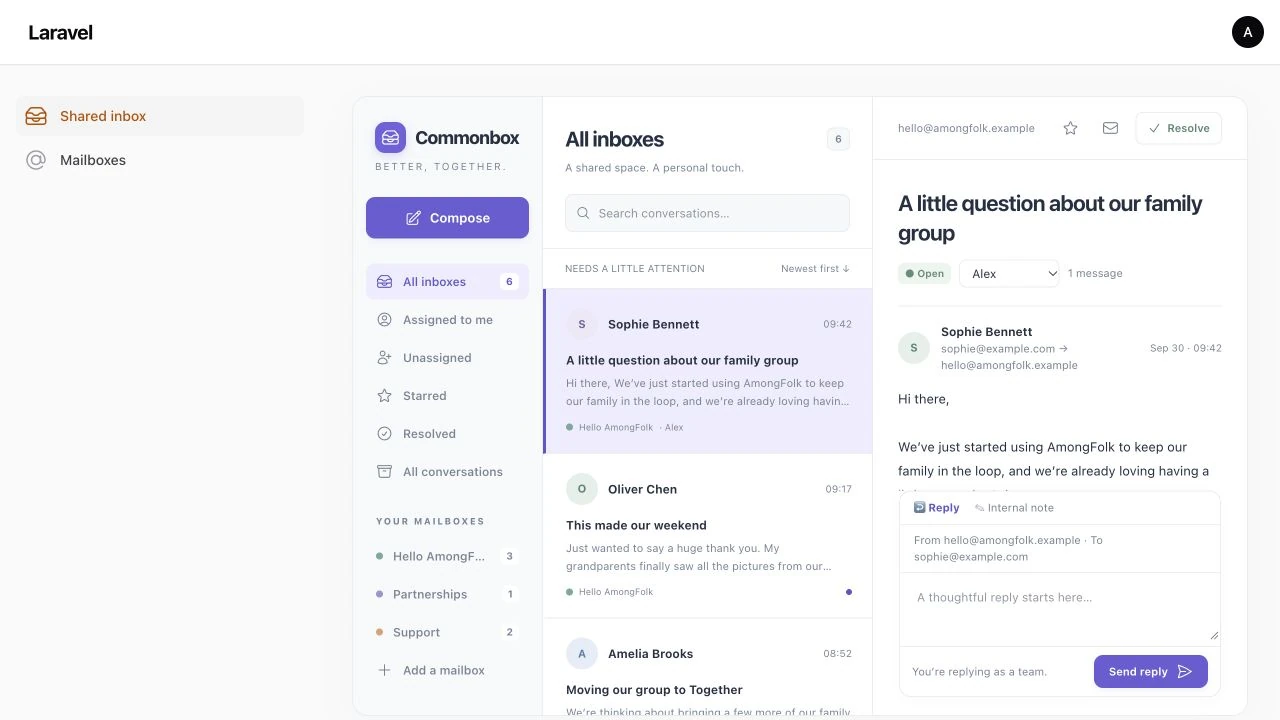Open Partnerships mailbox

click(x=447, y=594)
